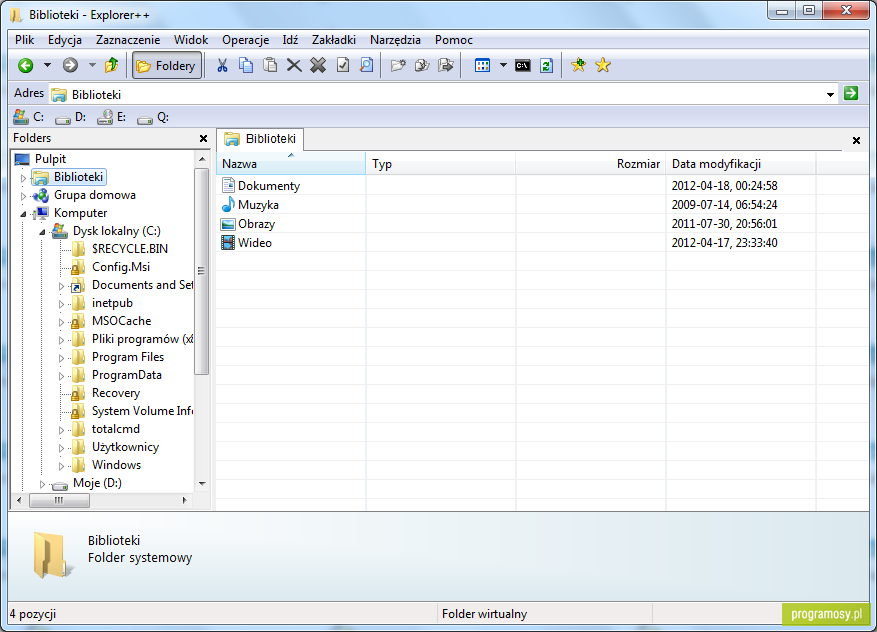Expand Moje (D:) drive node
Screen dimensions: 877x632
42,484
